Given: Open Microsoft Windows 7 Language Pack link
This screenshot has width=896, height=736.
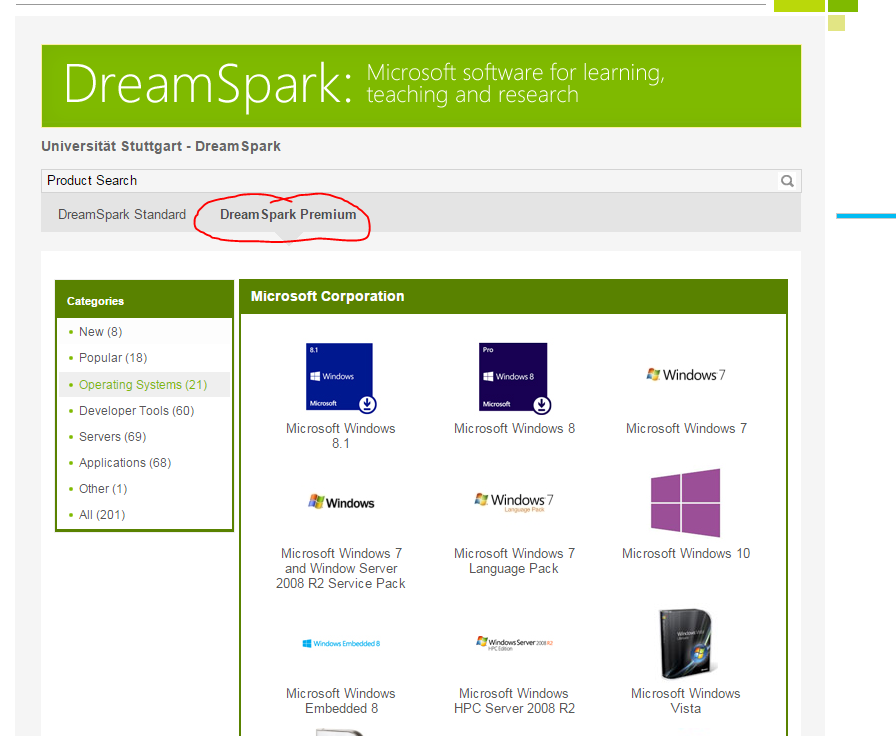Looking at the screenshot, I should click(514, 561).
